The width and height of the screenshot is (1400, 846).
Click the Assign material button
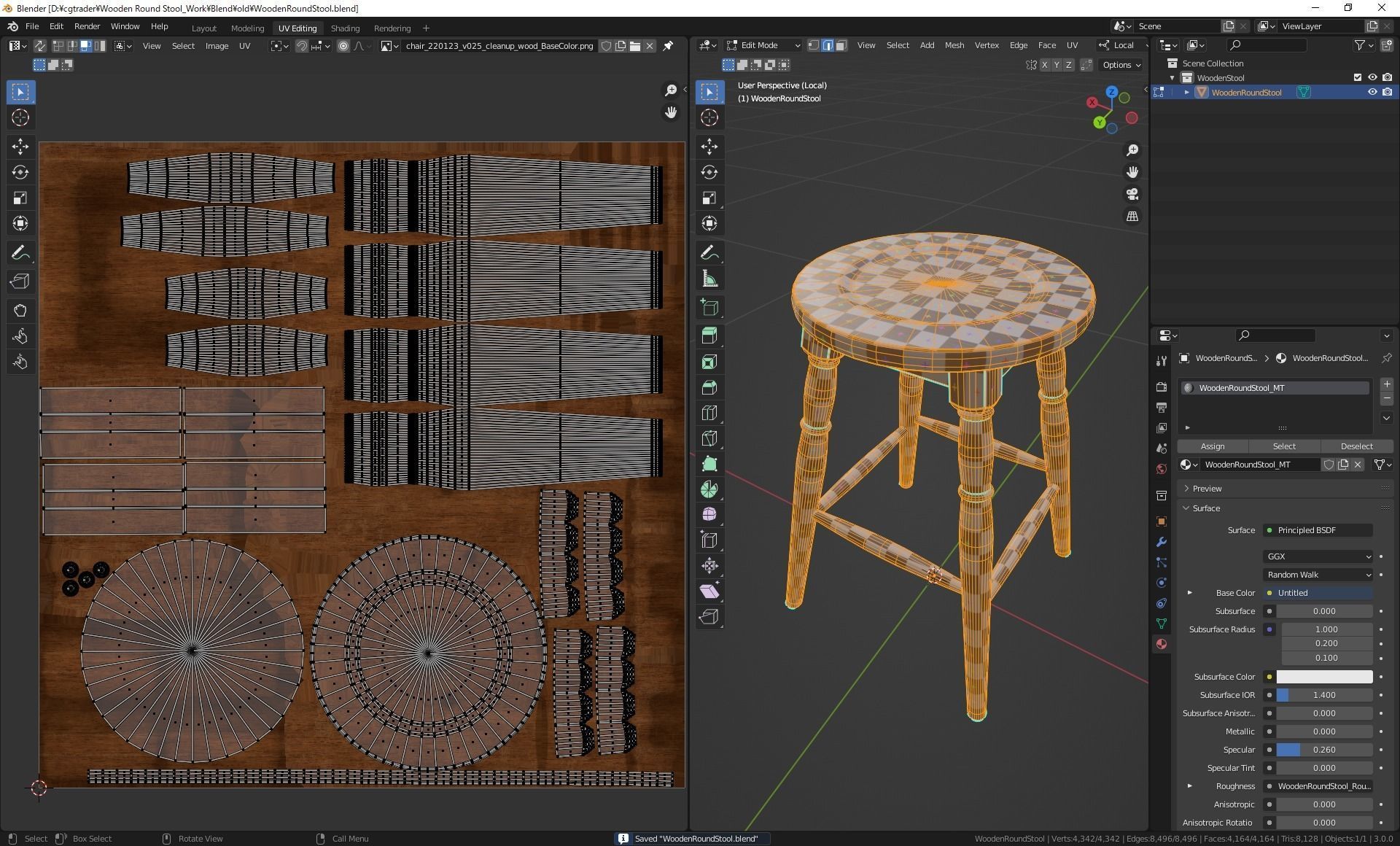pos(1213,446)
